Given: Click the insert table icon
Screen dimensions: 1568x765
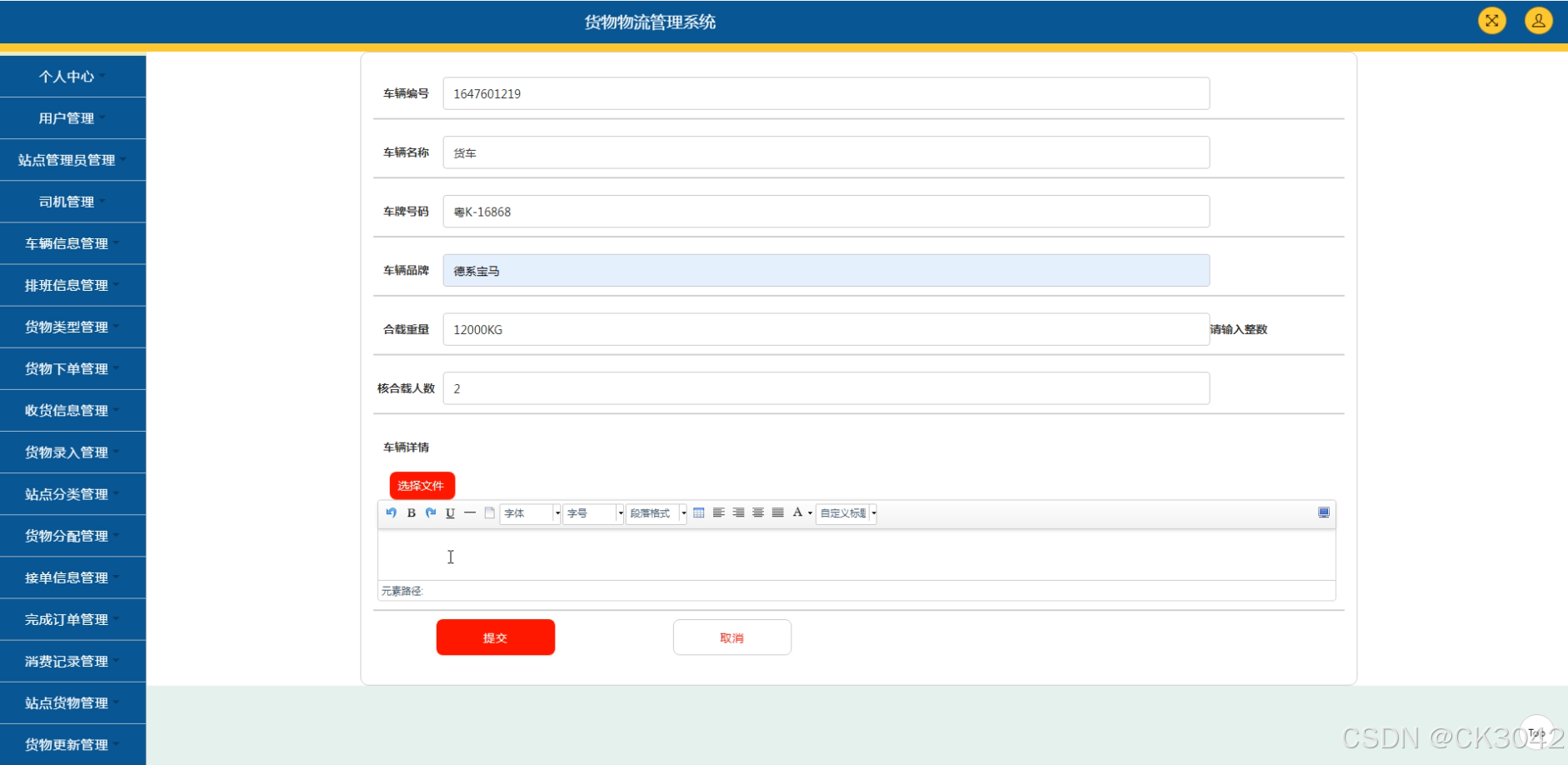Looking at the screenshot, I should (699, 512).
